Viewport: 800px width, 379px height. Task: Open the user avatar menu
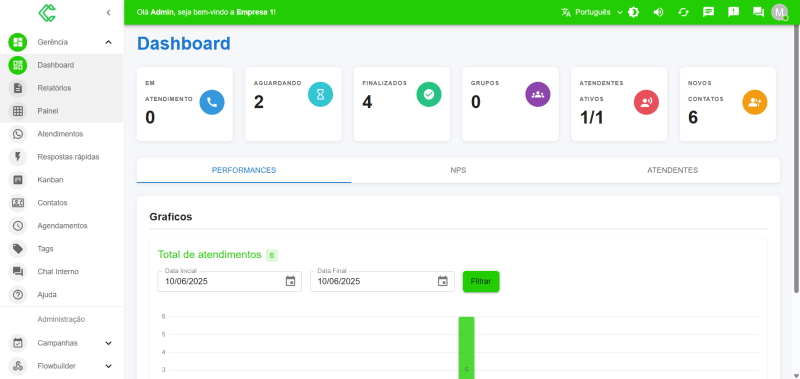click(x=780, y=12)
